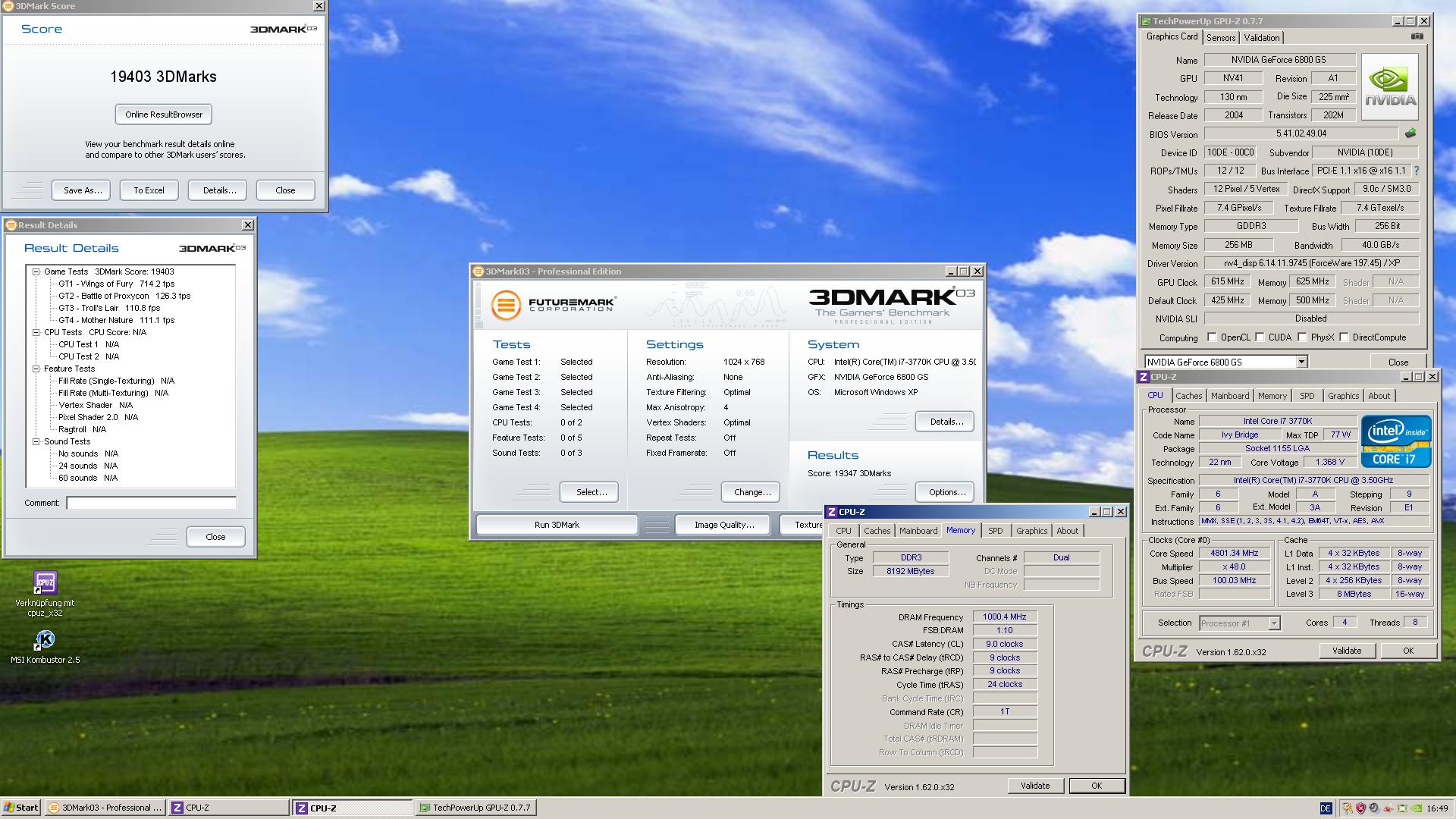Click the Details... button in the 3DMark Score window
The height and width of the screenshot is (819, 1456).
coord(219,190)
